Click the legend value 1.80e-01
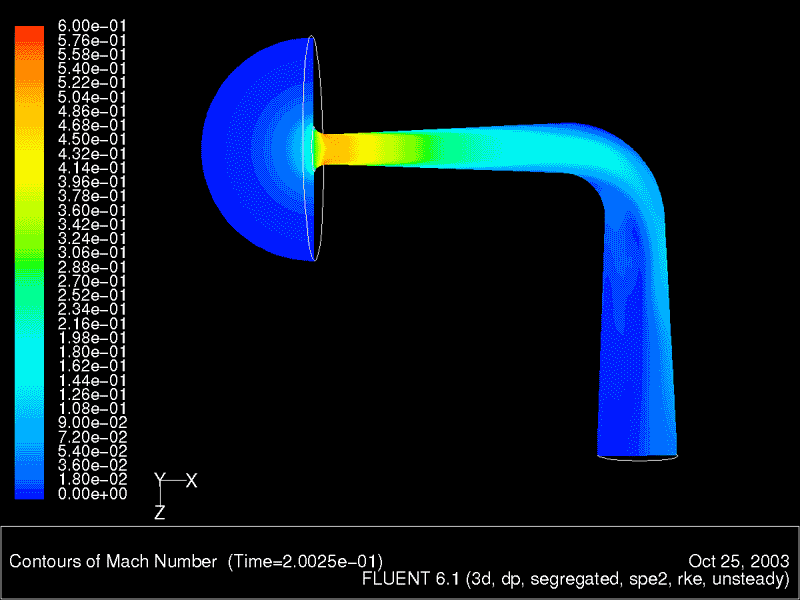 (x=92, y=352)
